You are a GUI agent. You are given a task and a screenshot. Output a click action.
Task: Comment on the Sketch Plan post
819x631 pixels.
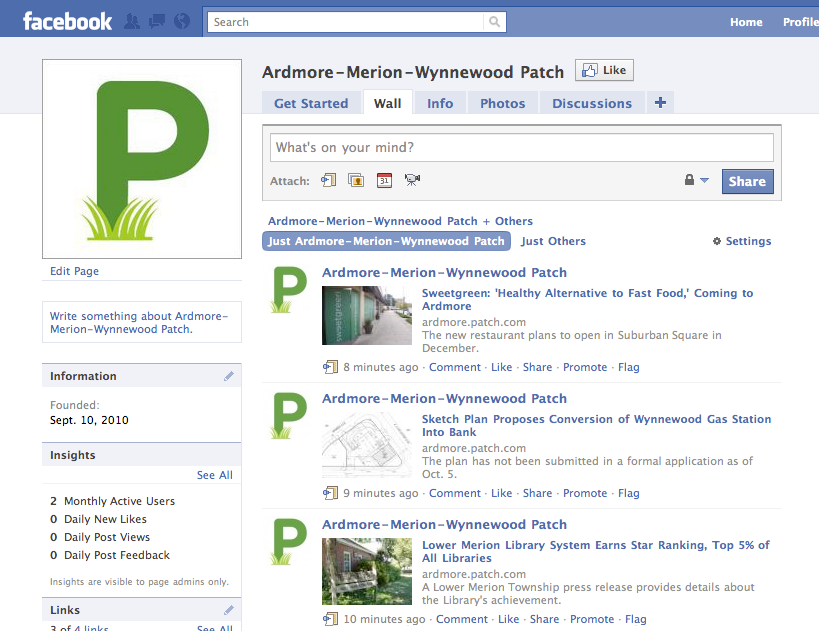pyautogui.click(x=454, y=493)
